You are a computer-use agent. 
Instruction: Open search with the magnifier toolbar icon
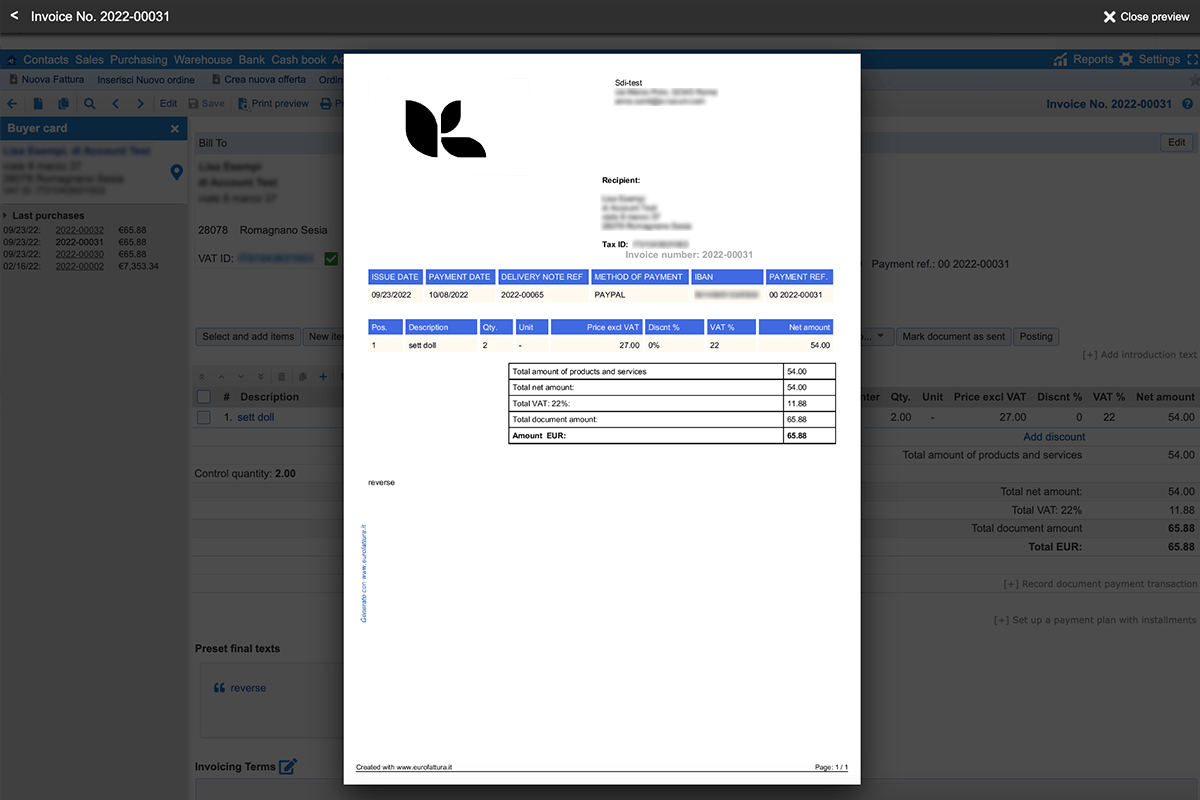[x=89, y=103]
